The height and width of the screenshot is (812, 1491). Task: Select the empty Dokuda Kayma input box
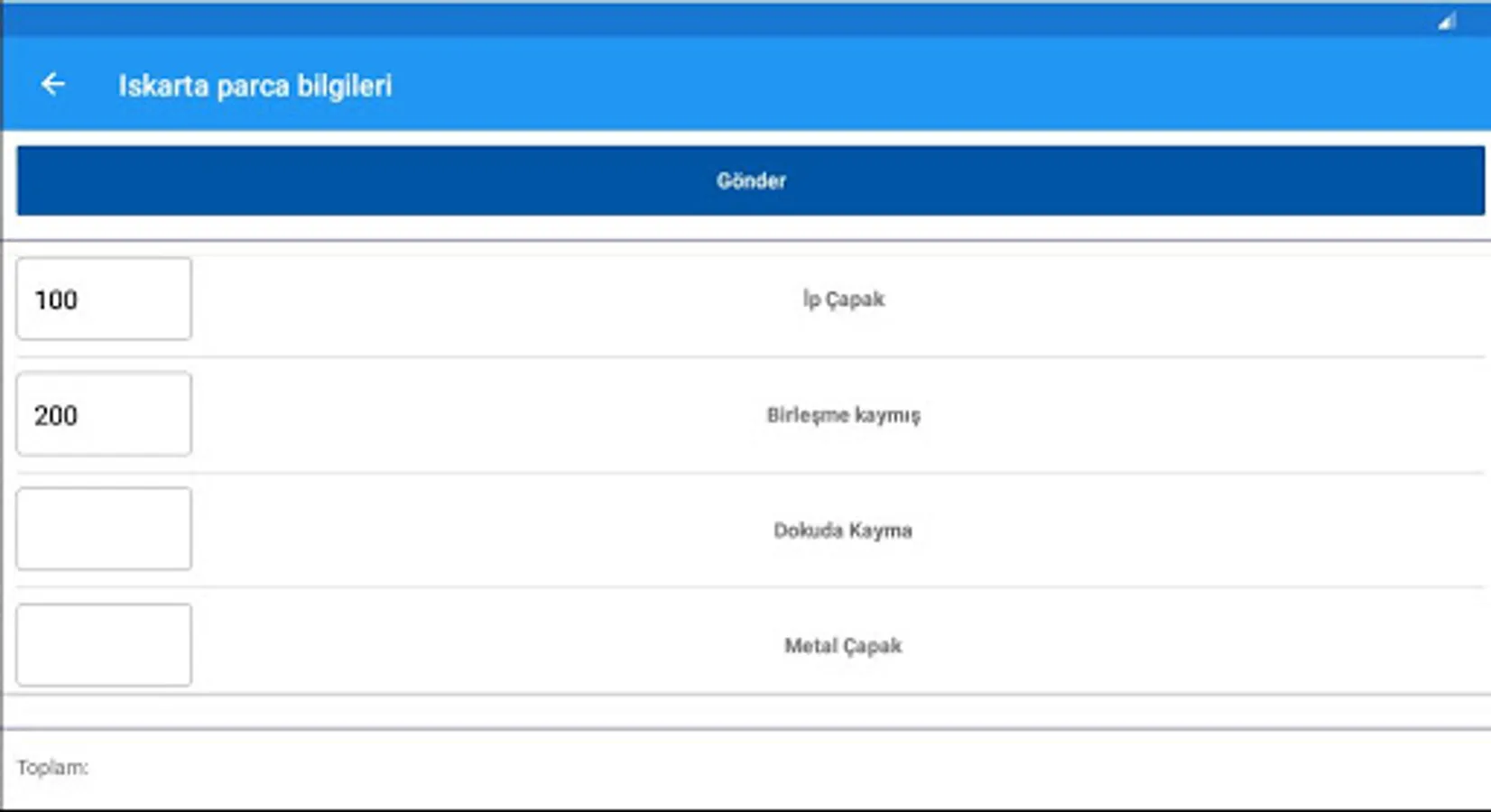click(104, 529)
